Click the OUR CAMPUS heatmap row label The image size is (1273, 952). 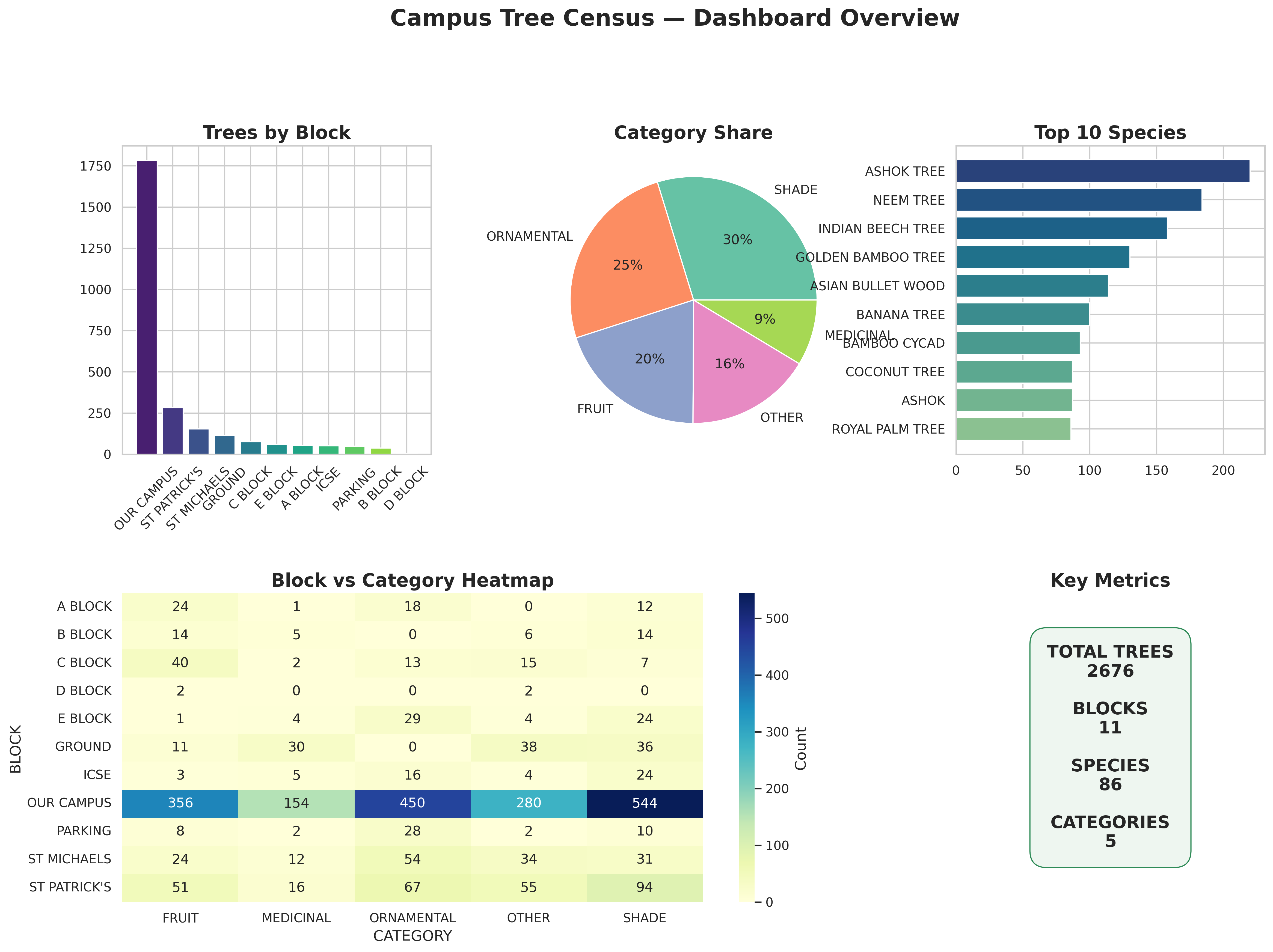click(69, 803)
